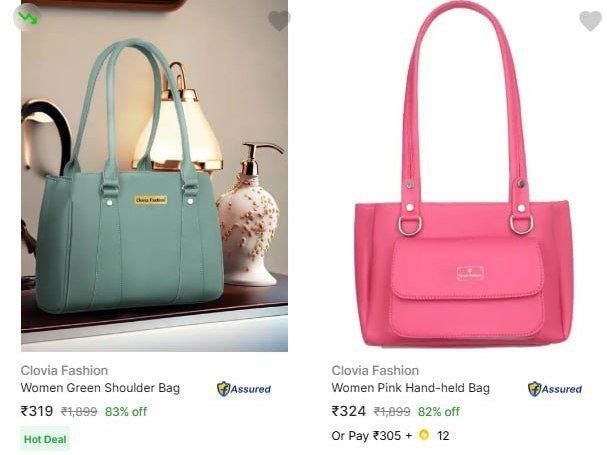This screenshot has height=455, width=607.
Task: Click Clovia Fashion brand above green bag
Action: [x=64, y=371]
